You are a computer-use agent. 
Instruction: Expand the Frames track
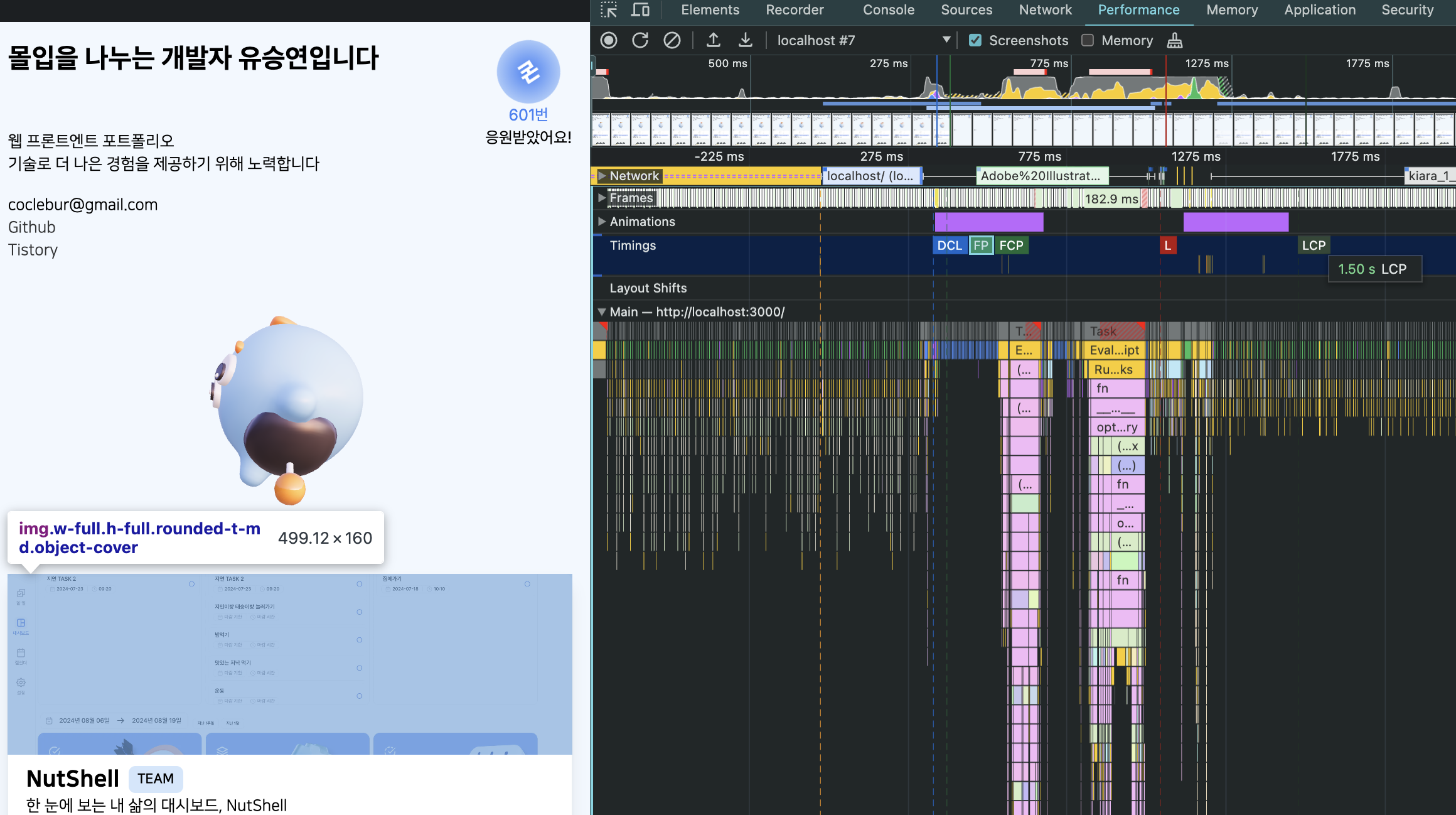click(602, 198)
